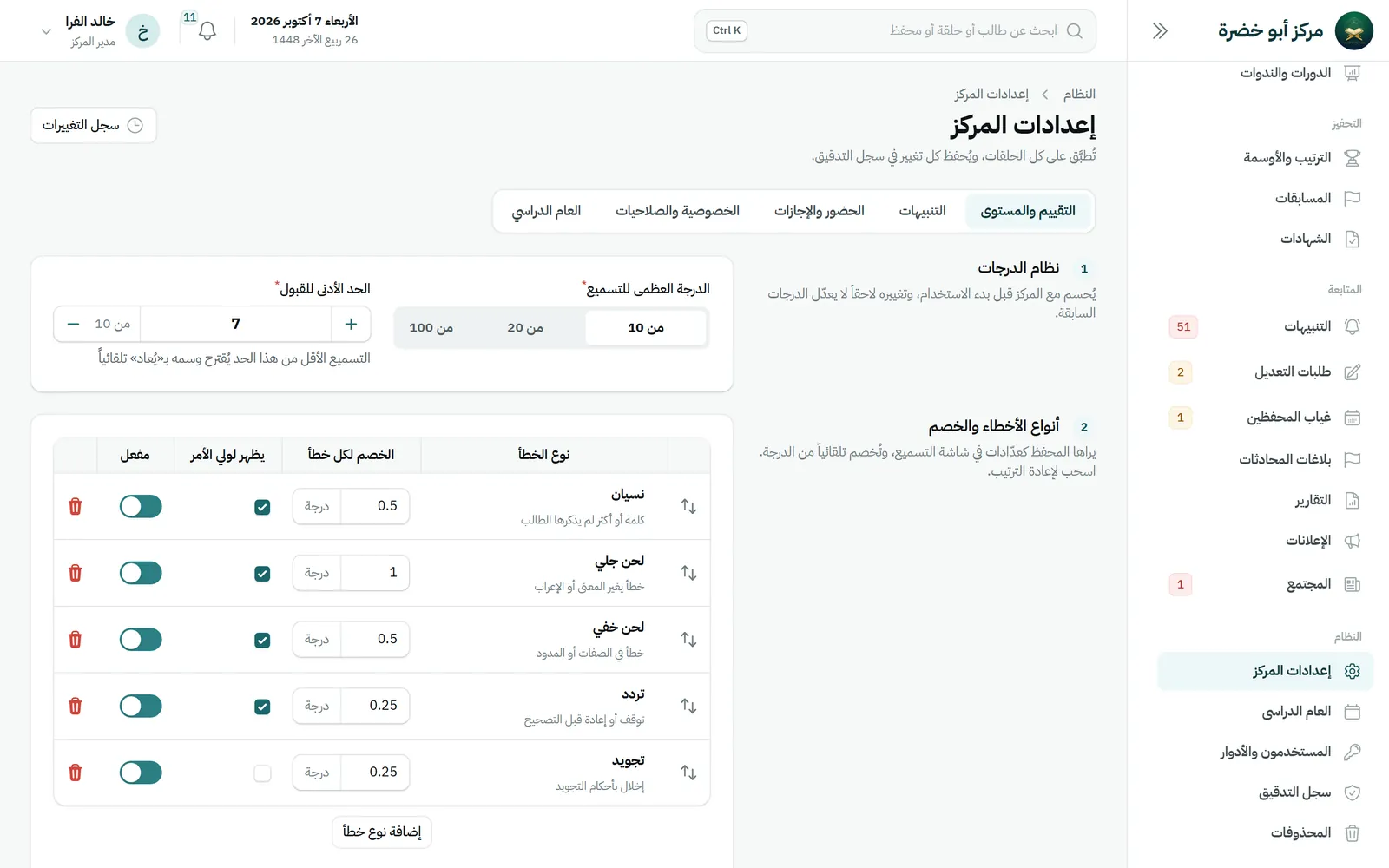Click reorder arrows for تجويد row

(x=688, y=773)
